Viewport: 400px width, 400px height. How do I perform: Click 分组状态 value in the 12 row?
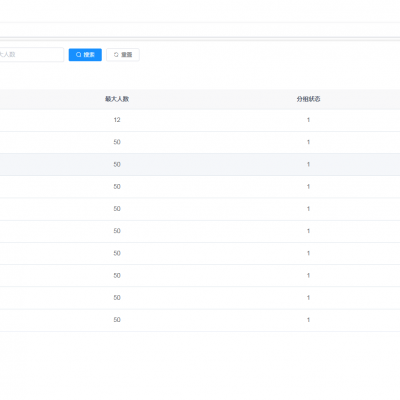click(x=308, y=120)
